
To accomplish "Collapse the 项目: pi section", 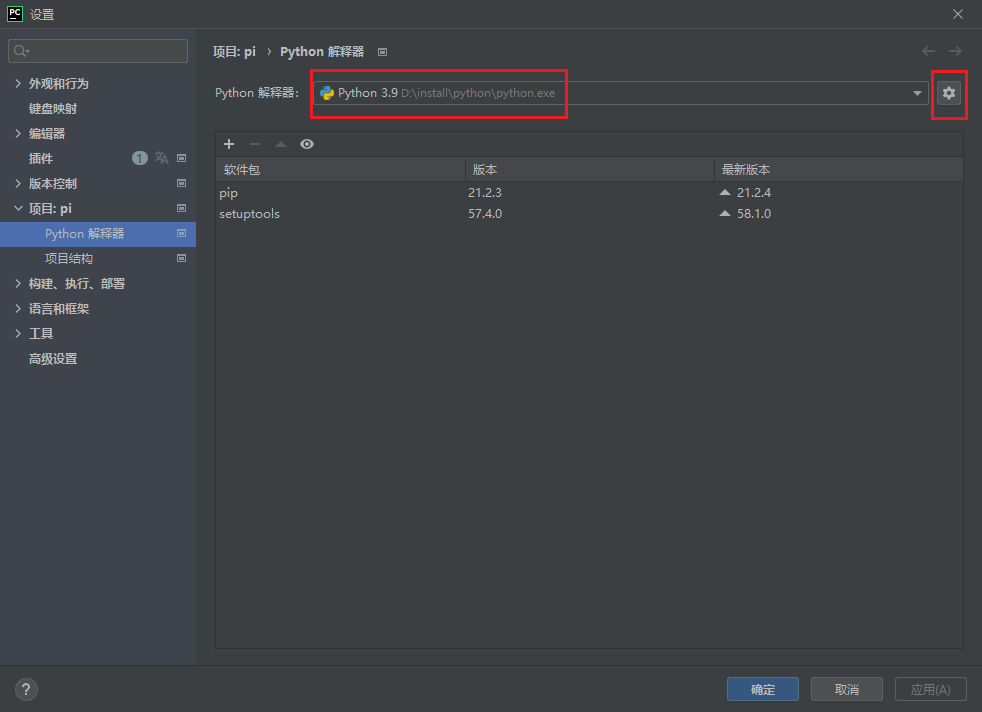I will click(x=19, y=209).
